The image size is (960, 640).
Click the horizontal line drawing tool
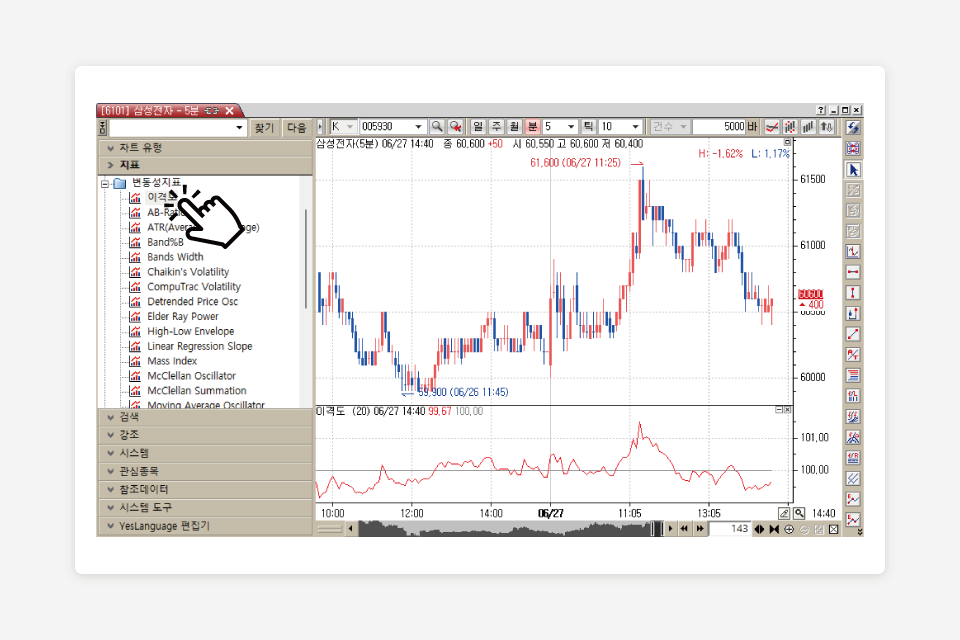[853, 272]
